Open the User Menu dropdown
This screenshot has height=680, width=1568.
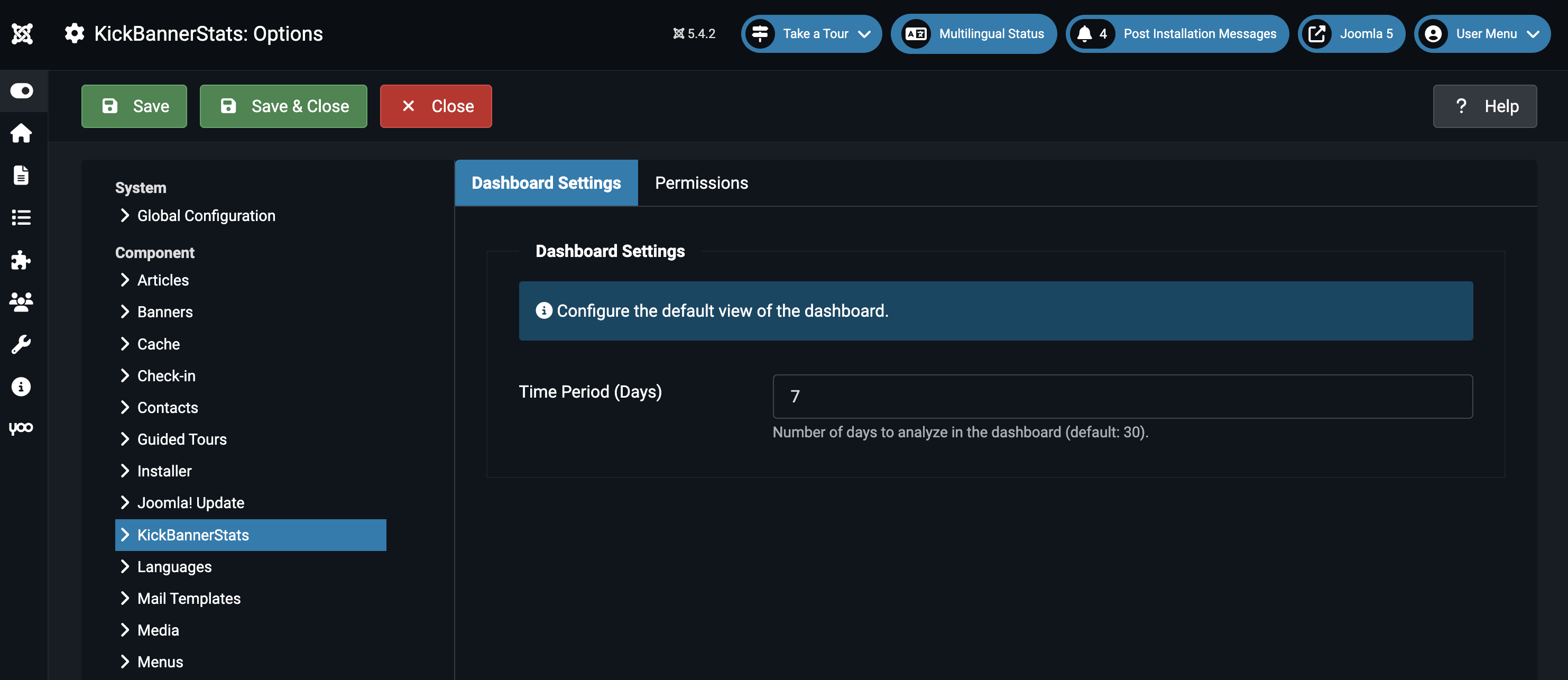click(1482, 34)
